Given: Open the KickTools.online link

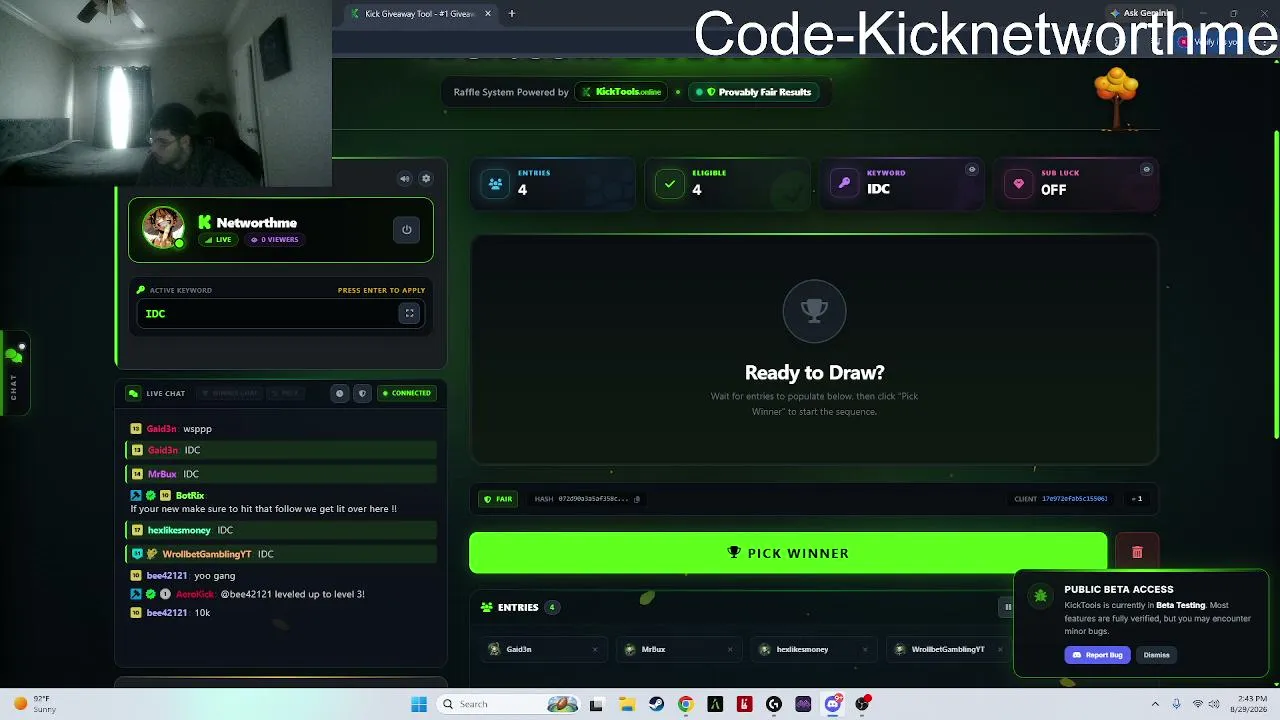Looking at the screenshot, I should 623,92.
